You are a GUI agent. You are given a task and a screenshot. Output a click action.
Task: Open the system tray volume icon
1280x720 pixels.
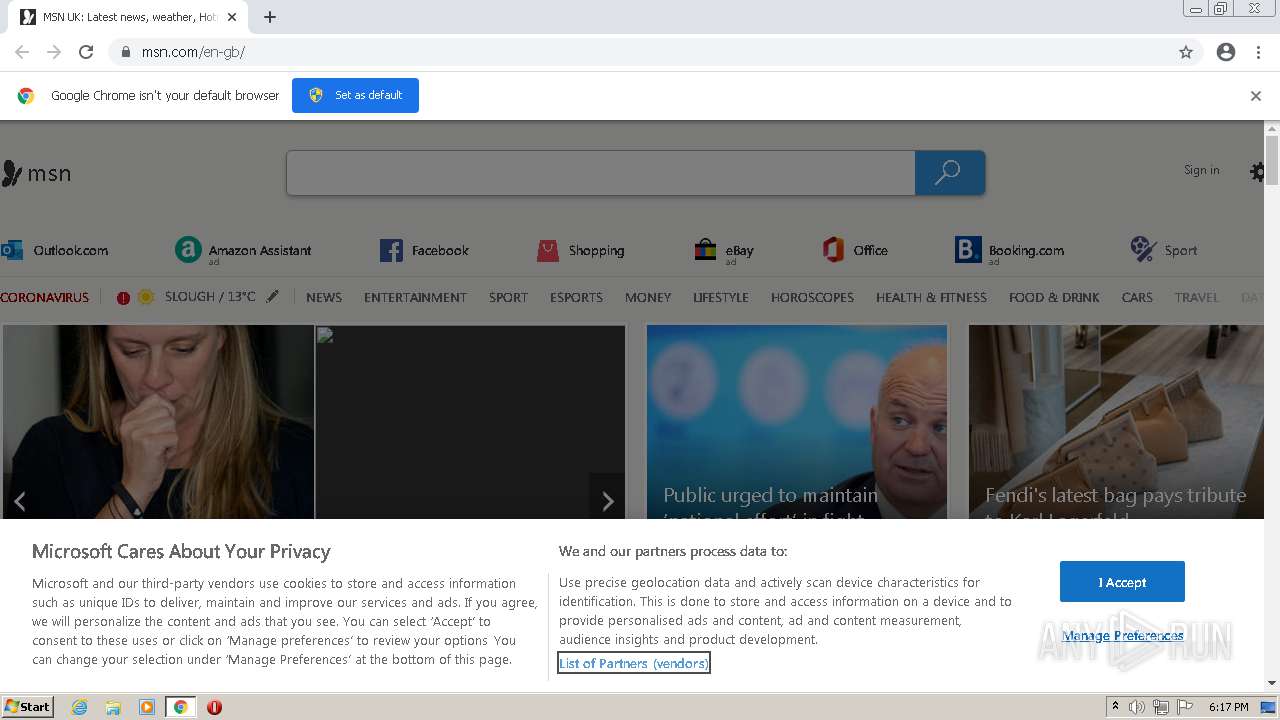pyautogui.click(x=1137, y=707)
